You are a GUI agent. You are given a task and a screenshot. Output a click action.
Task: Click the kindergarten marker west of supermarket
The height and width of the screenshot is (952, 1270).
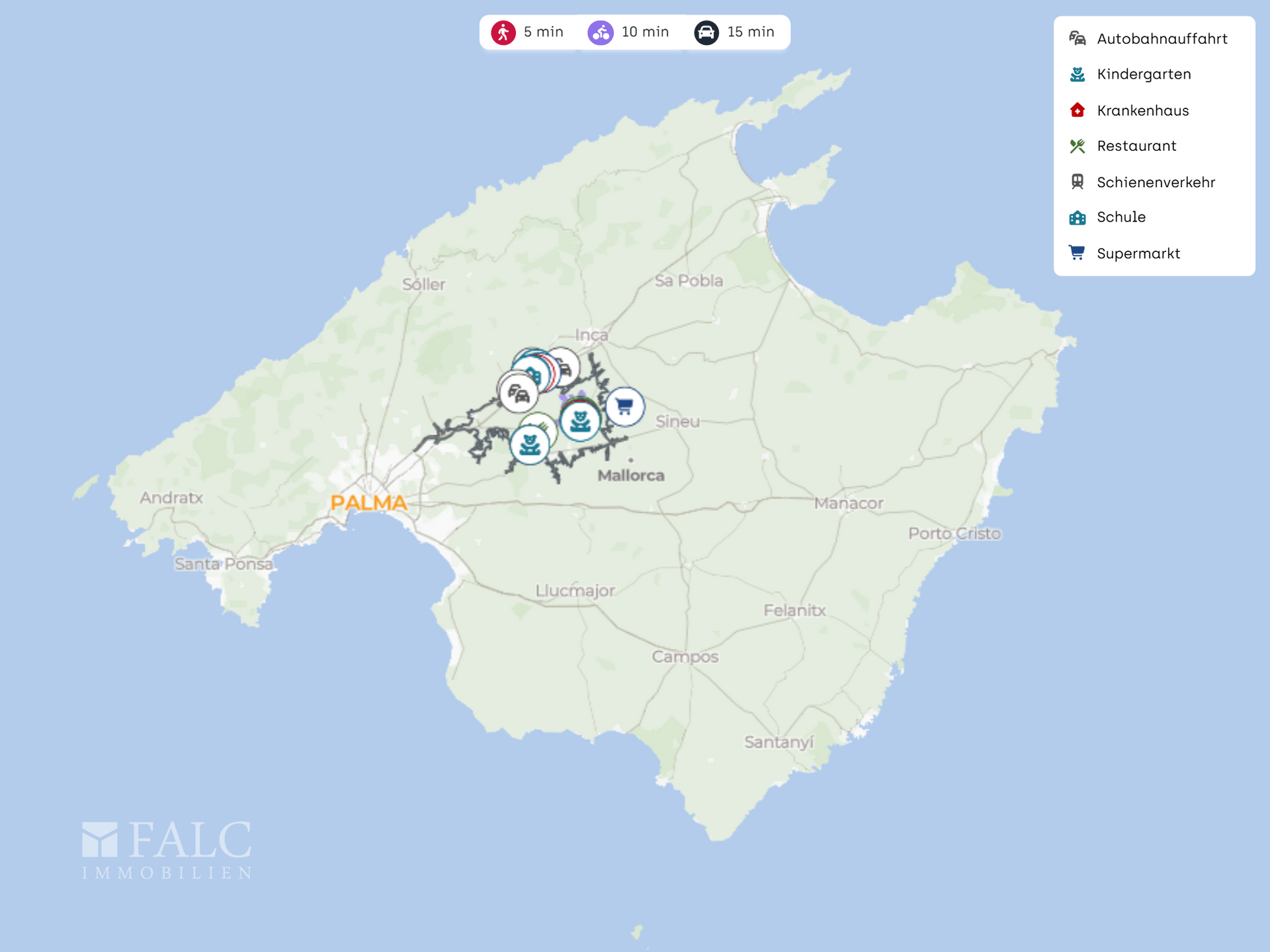[x=580, y=421]
